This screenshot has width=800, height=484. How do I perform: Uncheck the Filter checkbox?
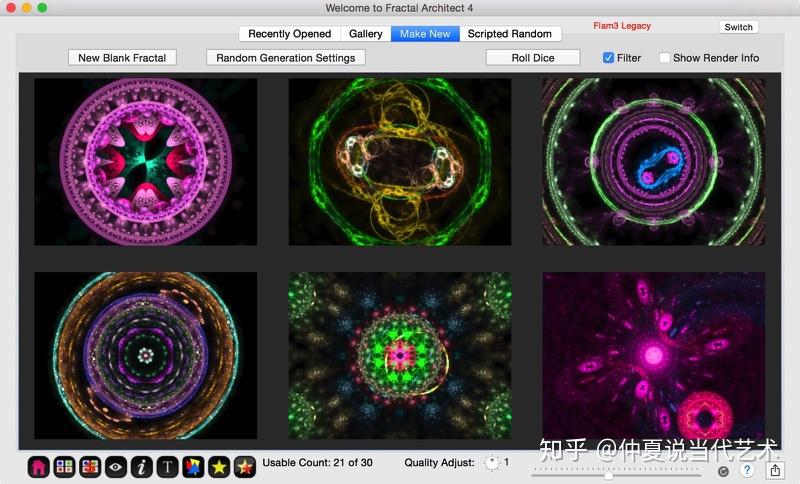[608, 58]
